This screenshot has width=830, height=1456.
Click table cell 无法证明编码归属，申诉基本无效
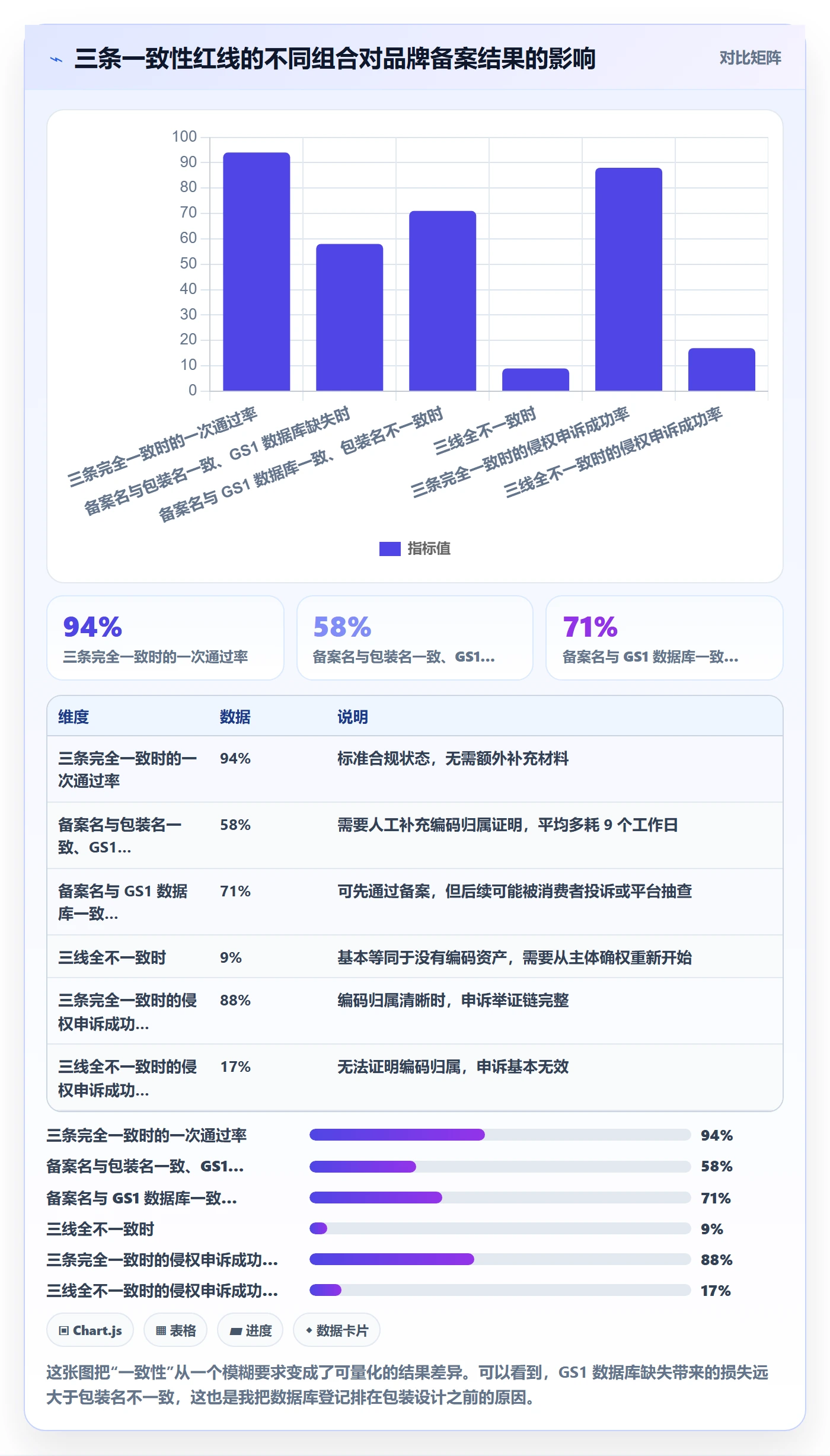point(453,1067)
